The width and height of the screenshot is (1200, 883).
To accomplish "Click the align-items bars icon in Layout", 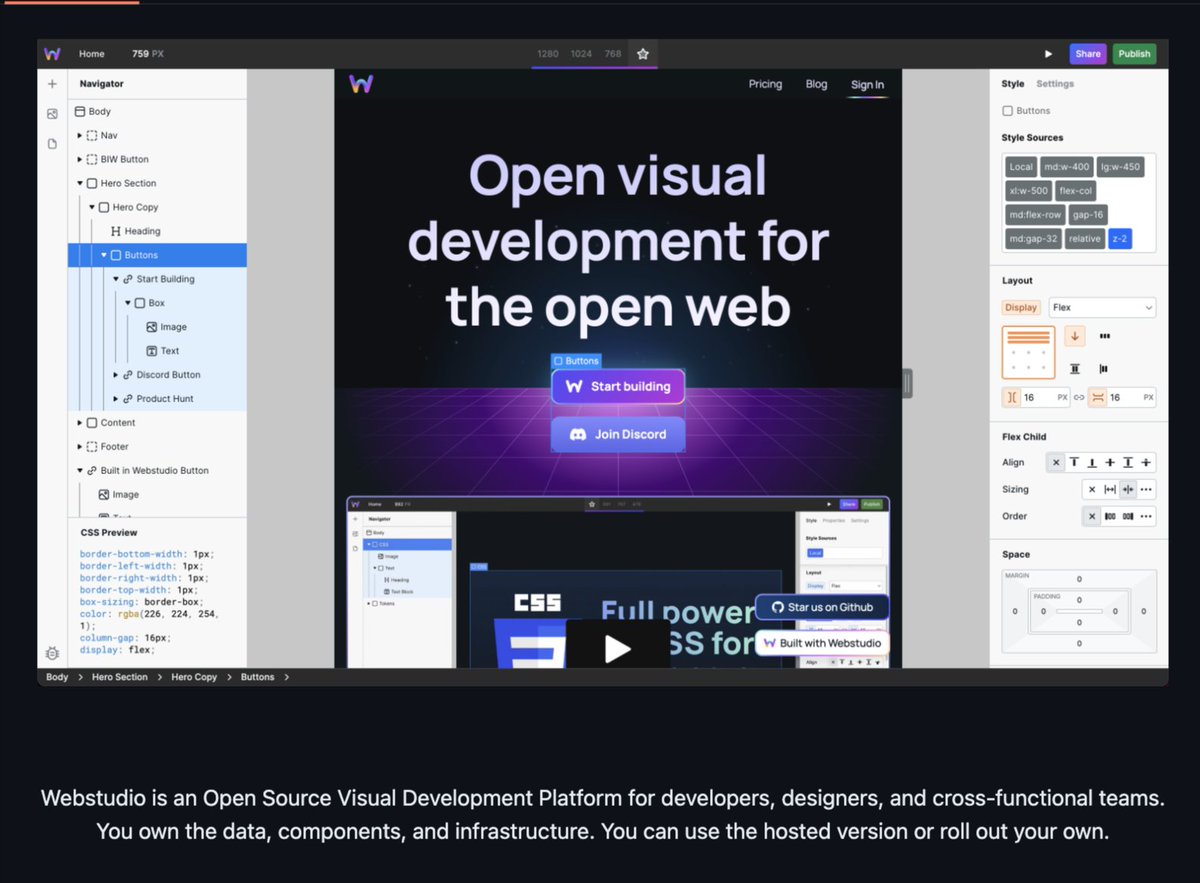I will (x=1105, y=368).
